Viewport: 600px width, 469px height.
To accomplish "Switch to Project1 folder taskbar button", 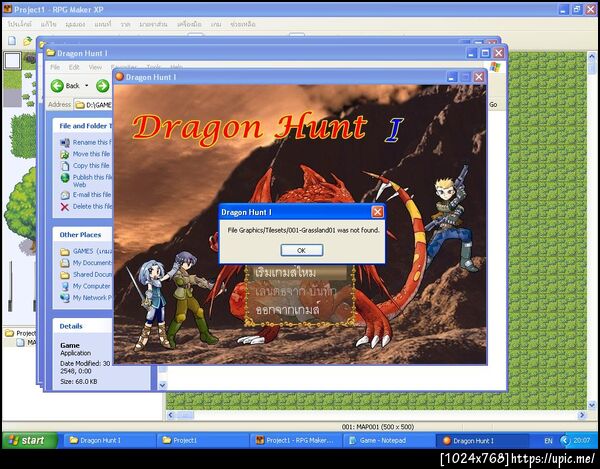I will tap(202, 441).
